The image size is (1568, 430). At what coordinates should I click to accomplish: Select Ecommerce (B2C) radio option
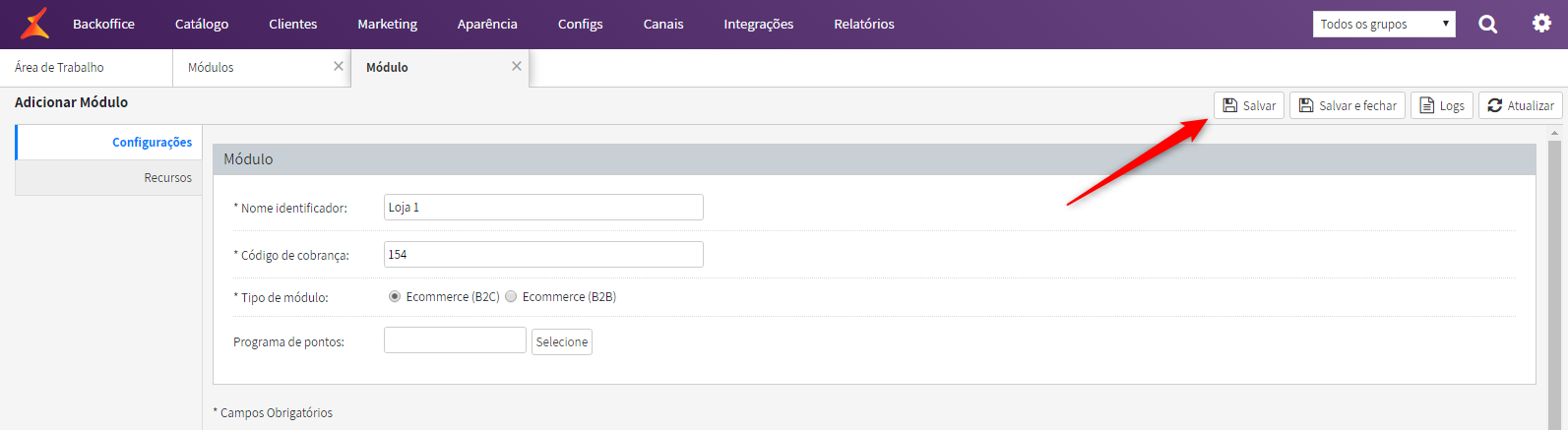pos(395,296)
